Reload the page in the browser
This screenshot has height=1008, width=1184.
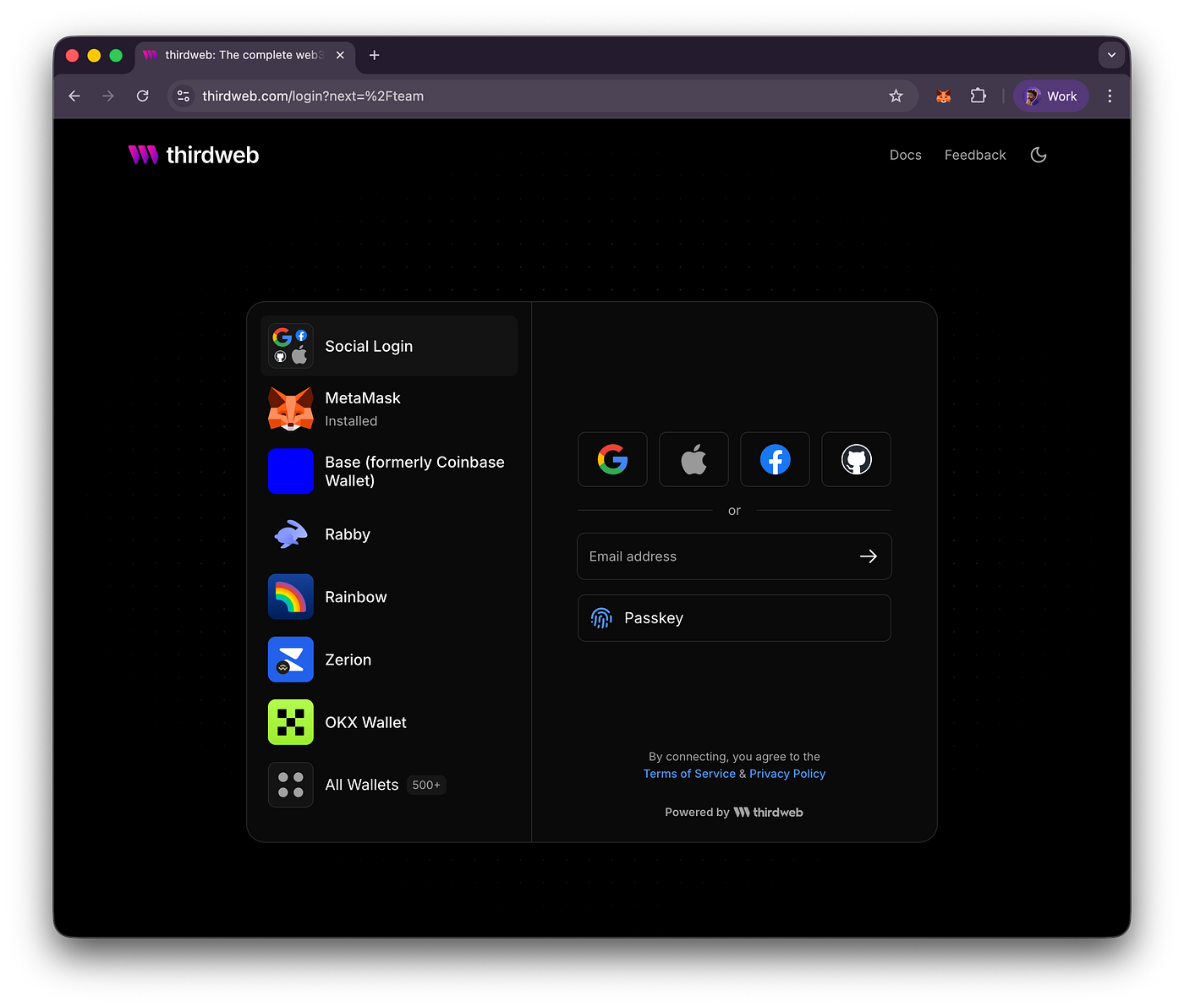tap(143, 96)
